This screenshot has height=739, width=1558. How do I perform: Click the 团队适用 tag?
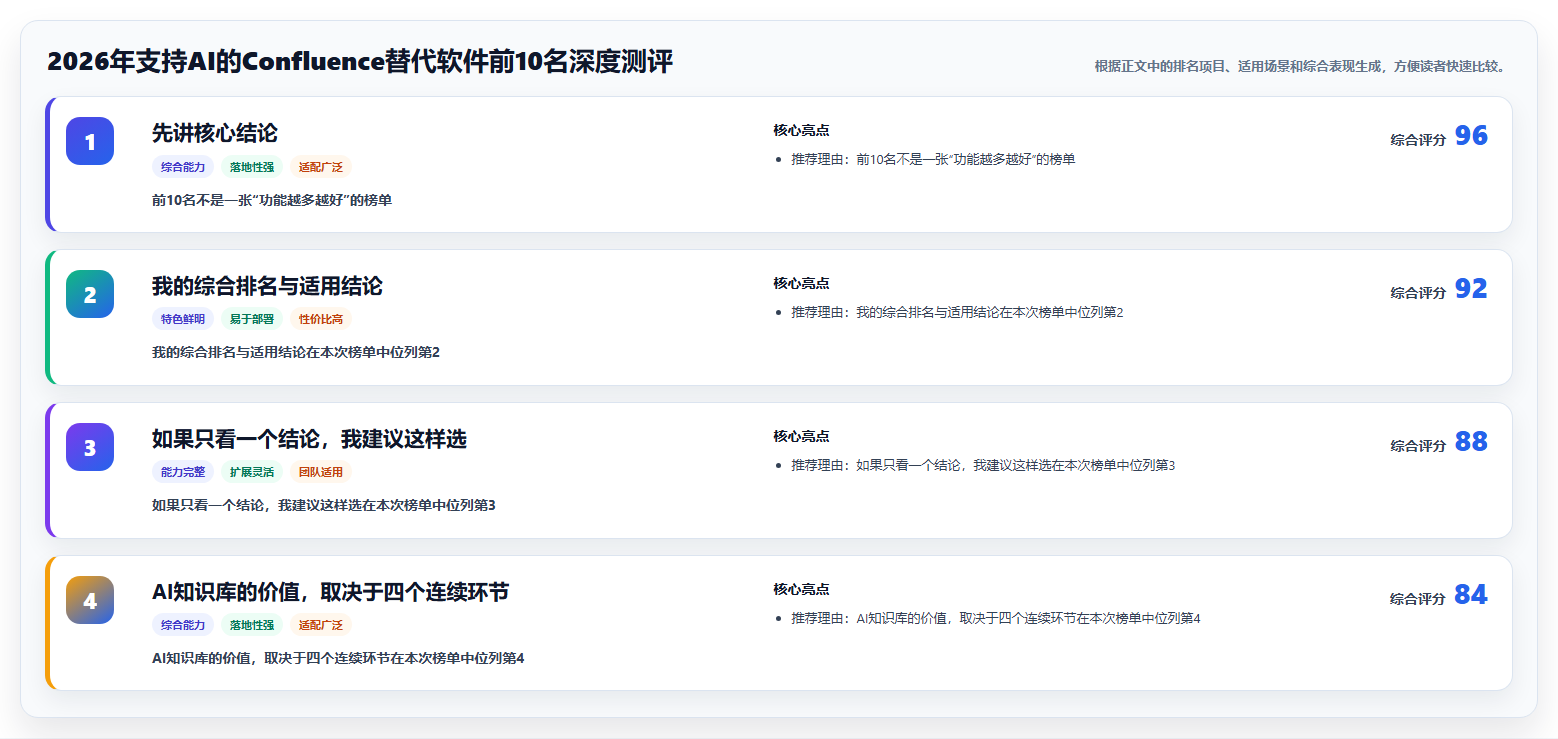pyautogui.click(x=321, y=473)
